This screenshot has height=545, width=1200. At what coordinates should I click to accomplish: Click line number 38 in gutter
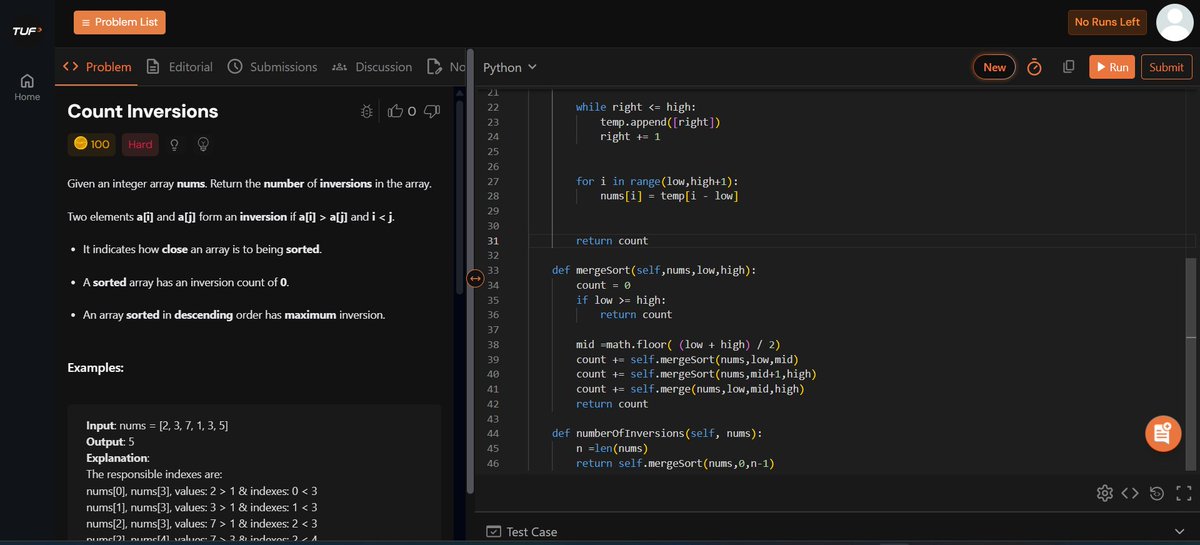click(x=491, y=345)
